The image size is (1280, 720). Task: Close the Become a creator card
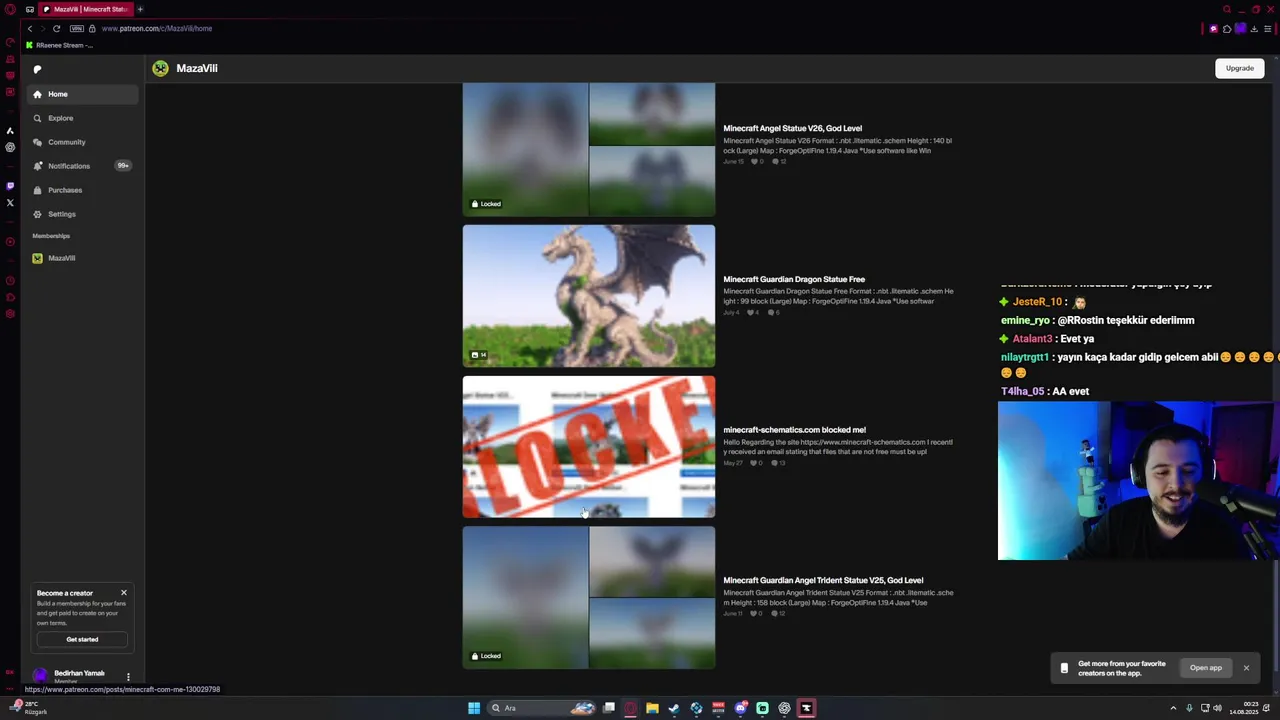pos(124,593)
